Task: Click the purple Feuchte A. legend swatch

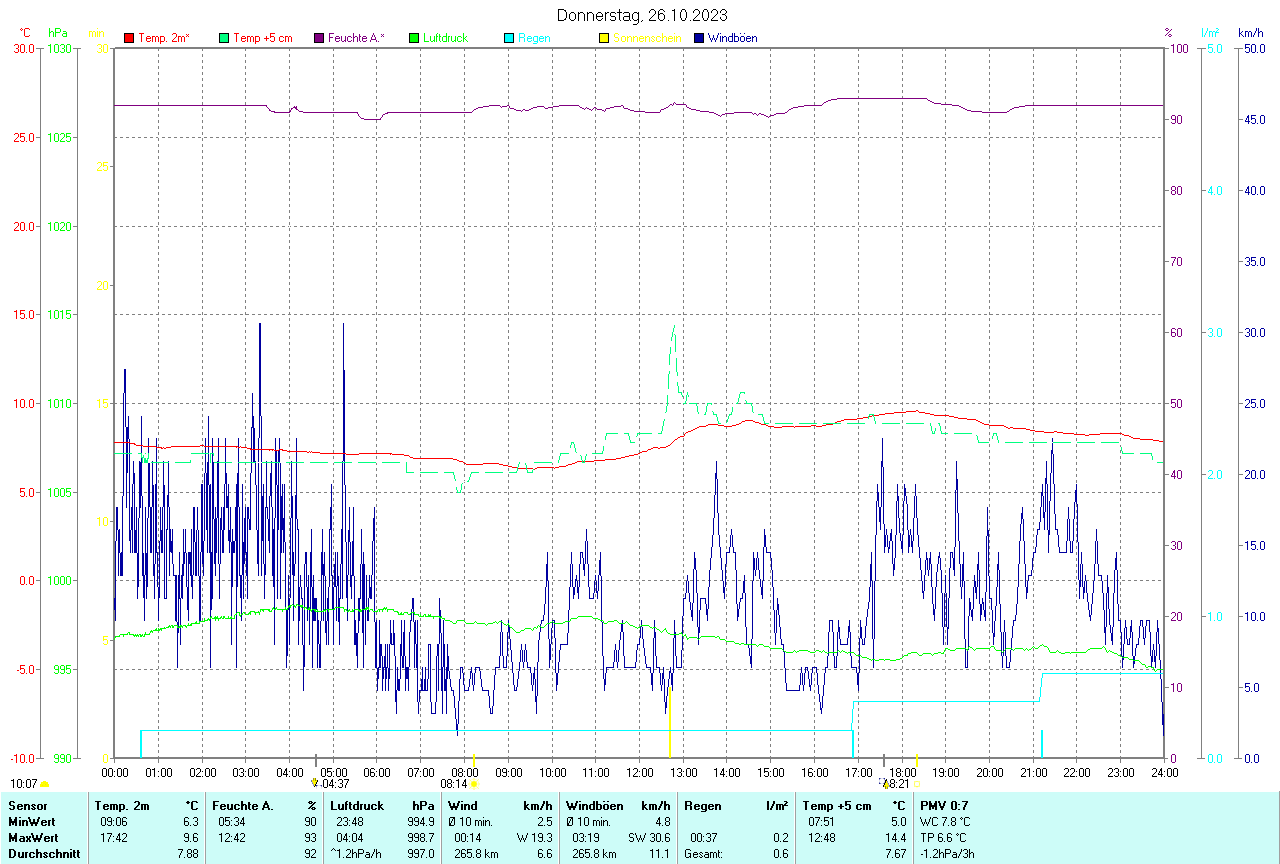Action: click(319, 38)
